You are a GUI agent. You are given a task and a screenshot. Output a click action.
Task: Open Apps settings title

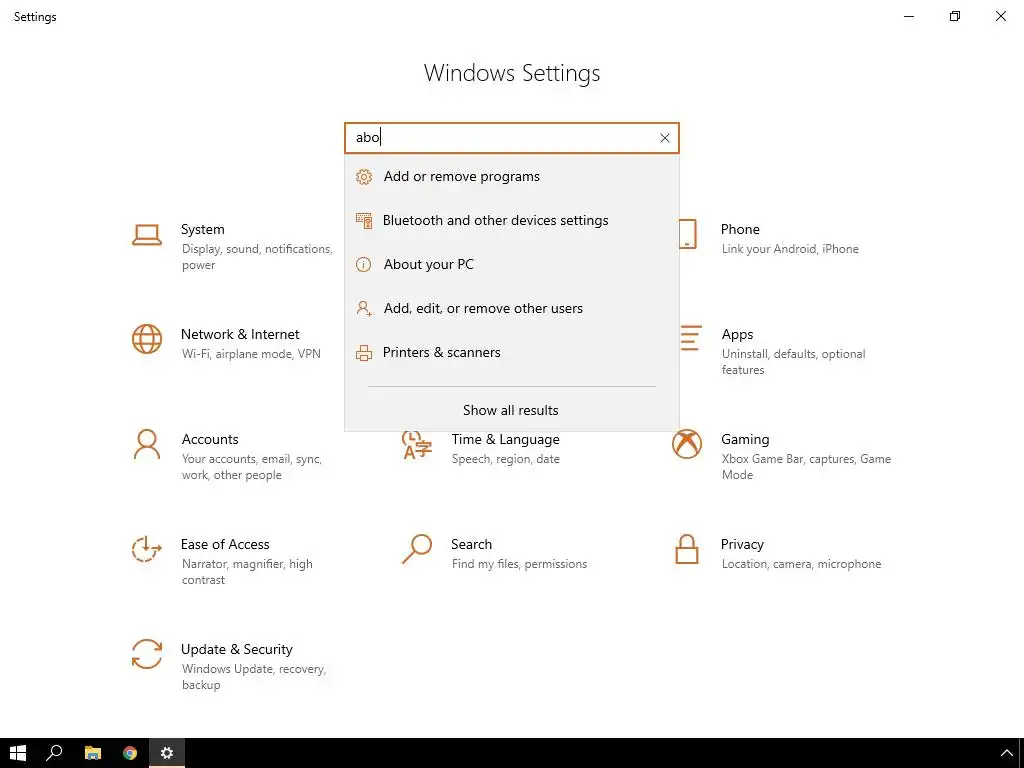(x=737, y=335)
